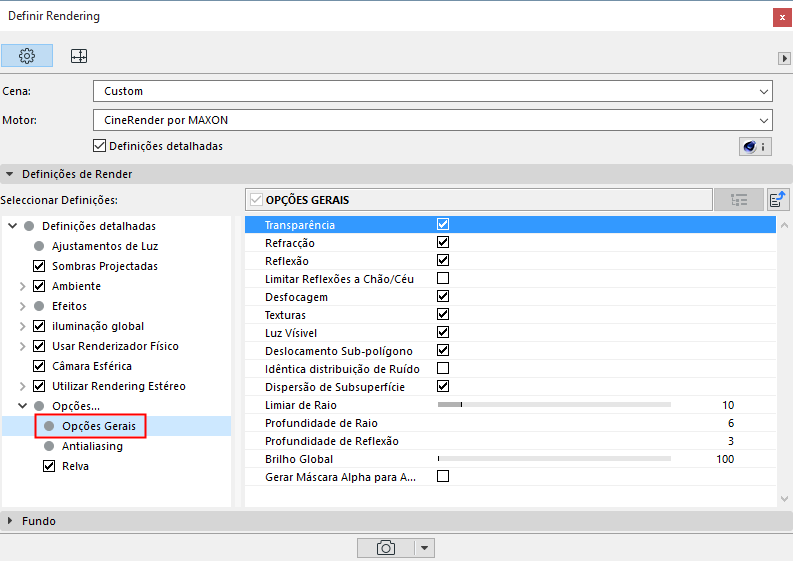Screen dimensions: 793x561
Task: Toggle Usar Renderizador Físico checkbox
Action: [39, 346]
